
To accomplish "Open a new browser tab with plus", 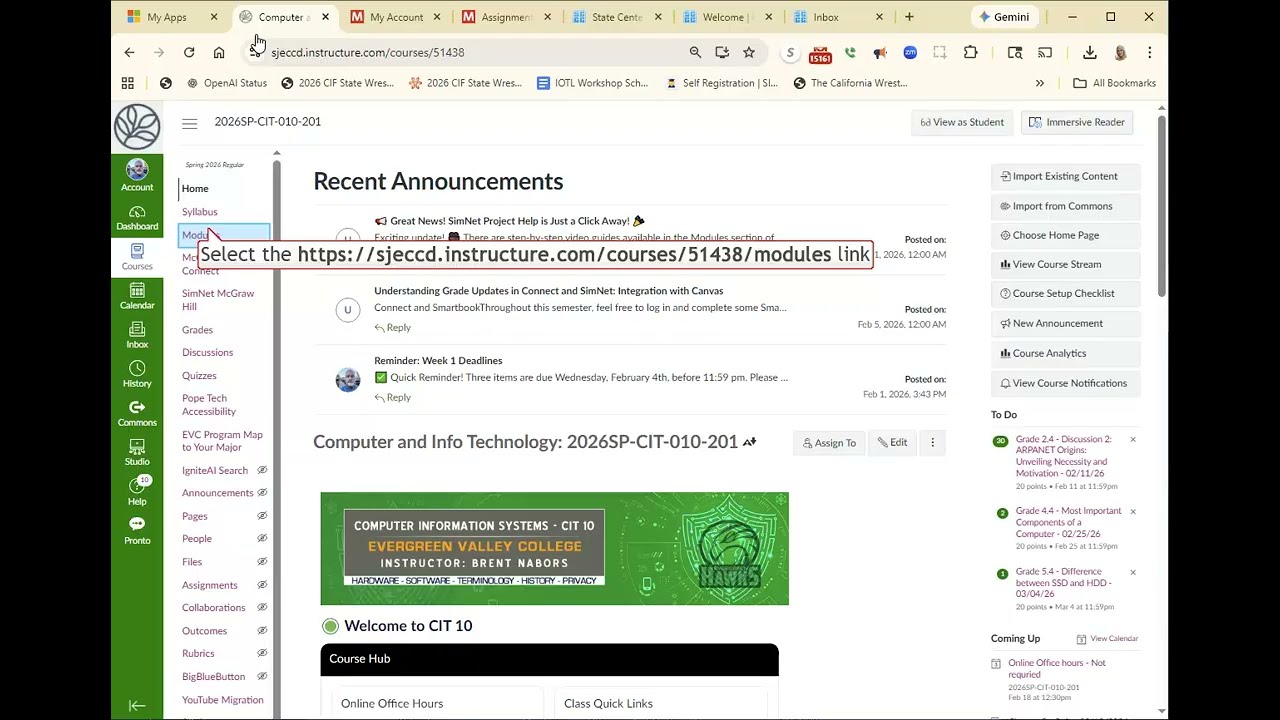I will coord(909,17).
